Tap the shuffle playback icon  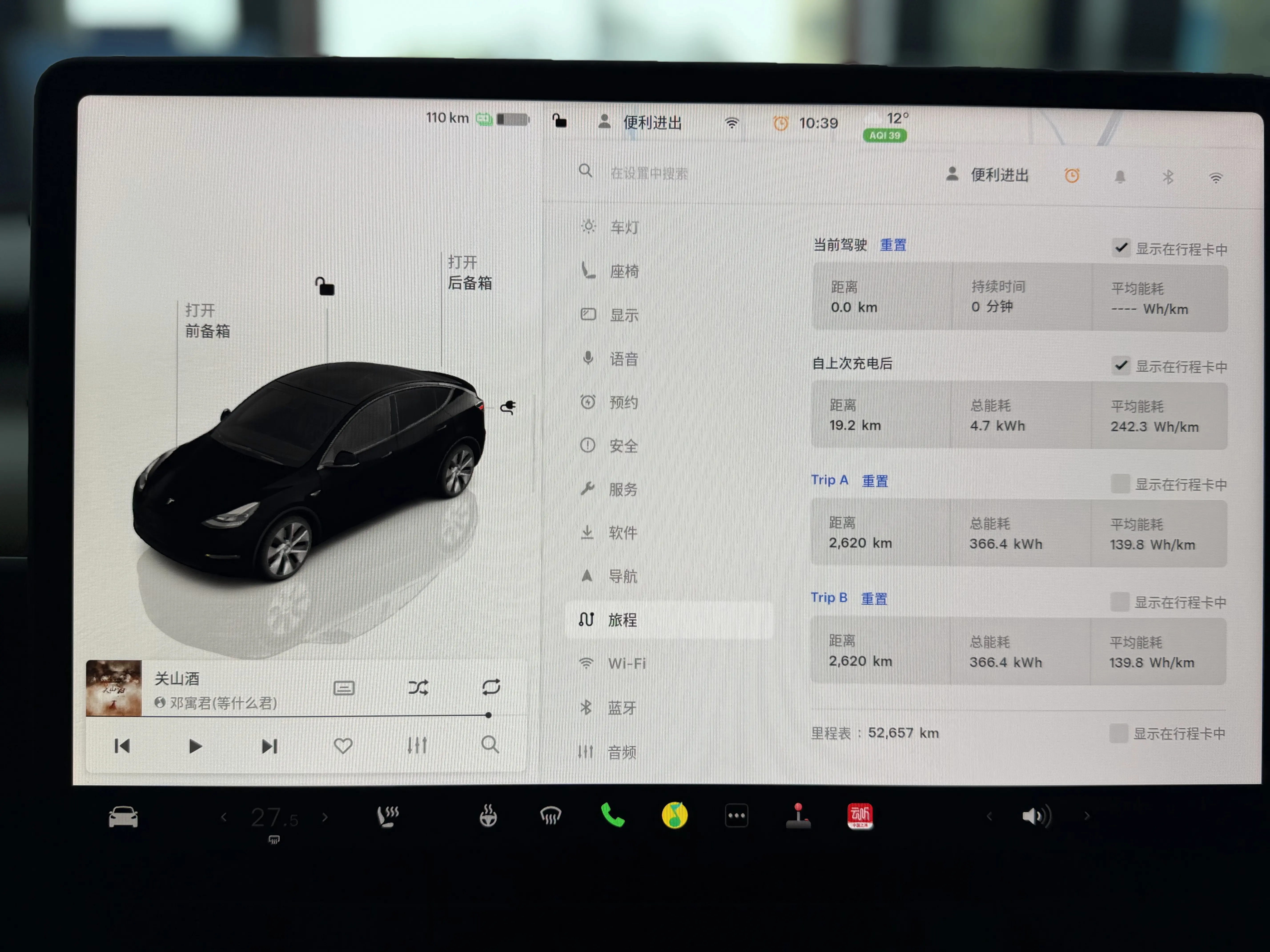click(x=418, y=688)
